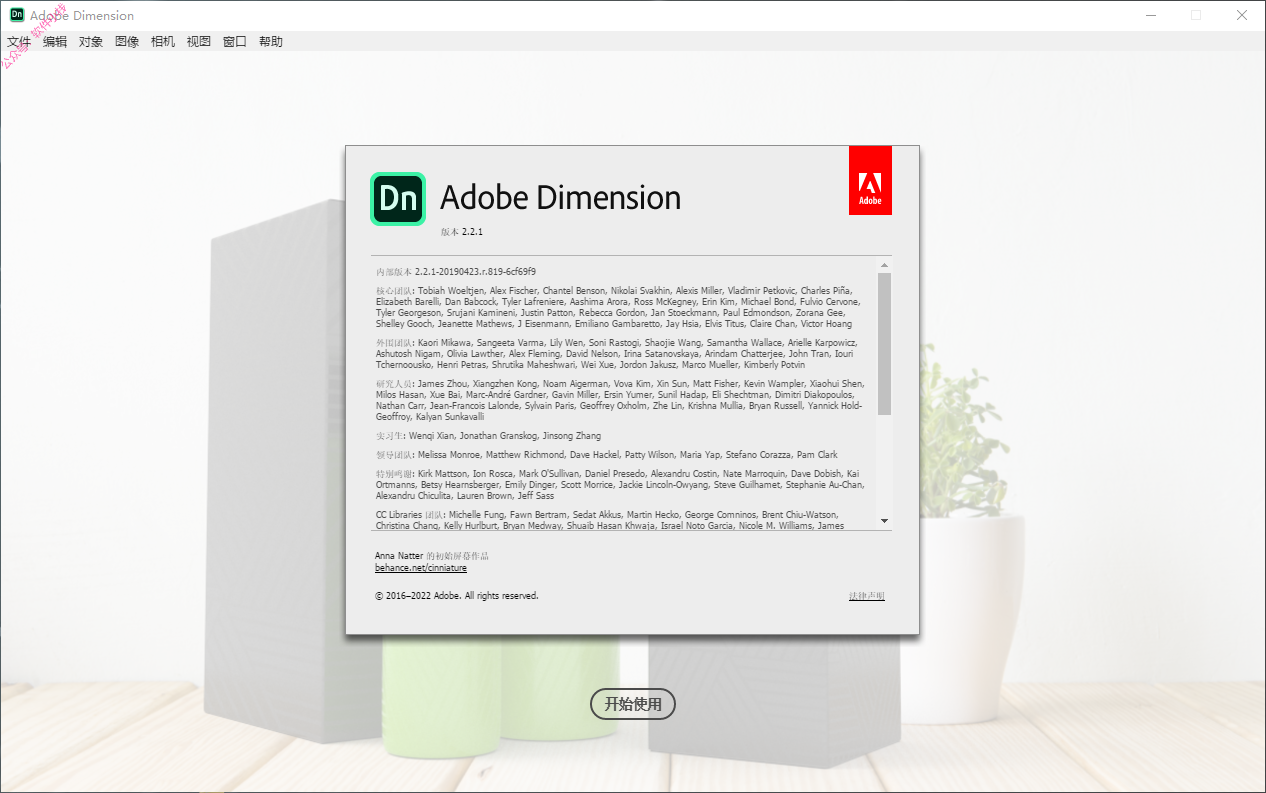Screen dimensions: 1266x793
Task: Click the name "Tobiah Woeltjen" in credits
Action: pyautogui.click(x=452, y=291)
